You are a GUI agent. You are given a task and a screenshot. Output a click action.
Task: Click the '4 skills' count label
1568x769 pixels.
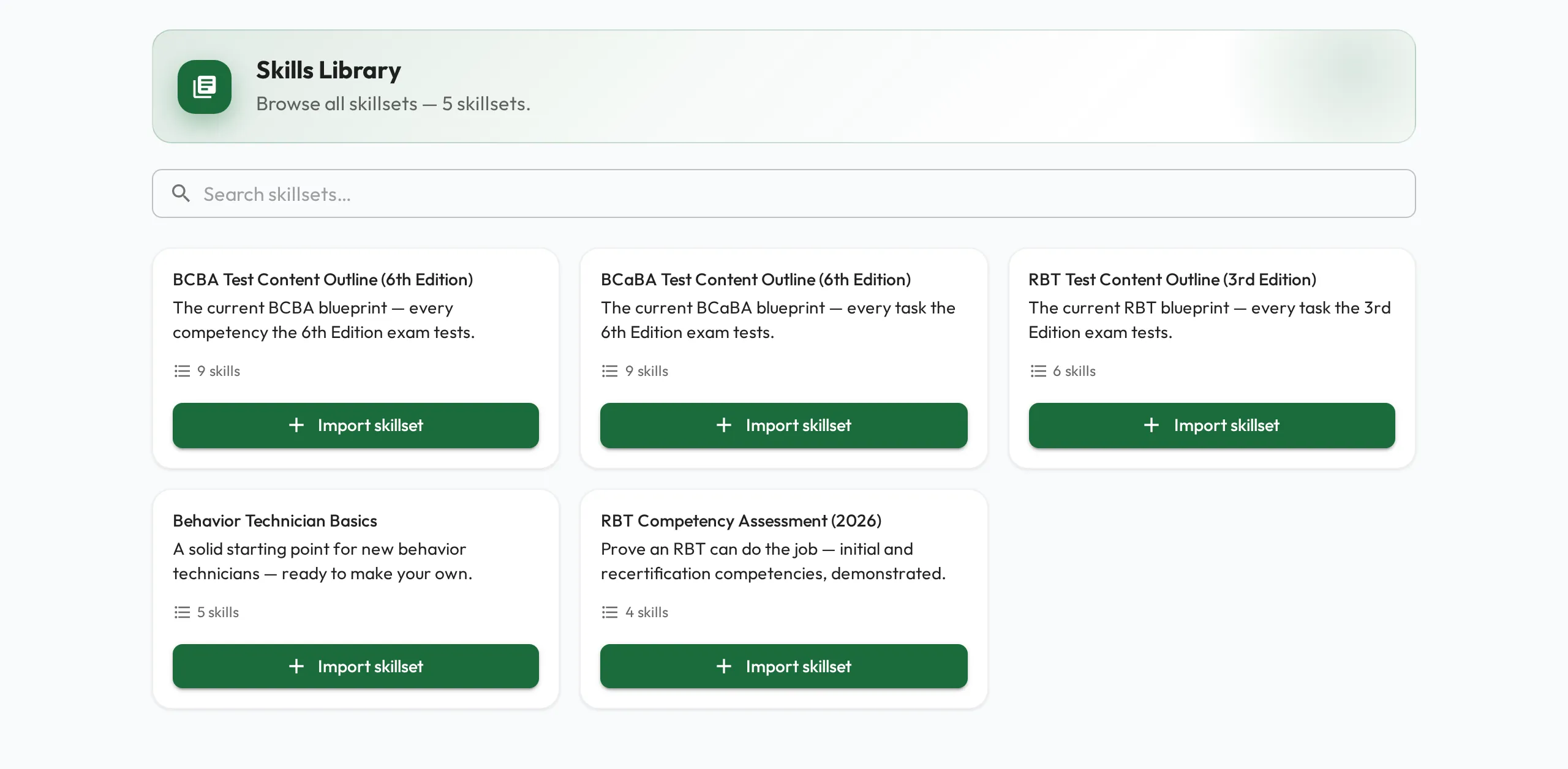click(x=647, y=612)
